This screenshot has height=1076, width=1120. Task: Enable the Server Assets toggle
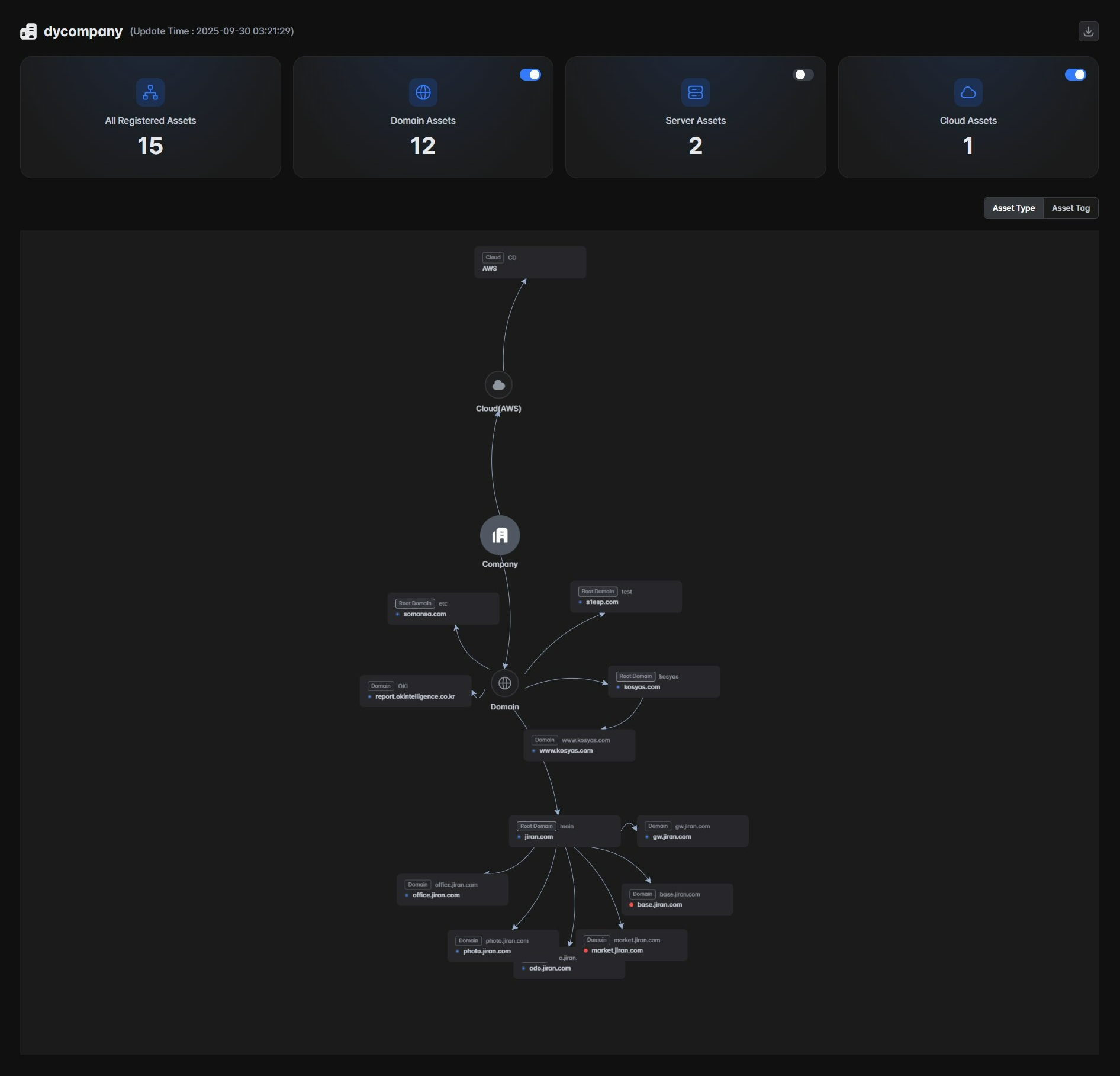[803, 75]
